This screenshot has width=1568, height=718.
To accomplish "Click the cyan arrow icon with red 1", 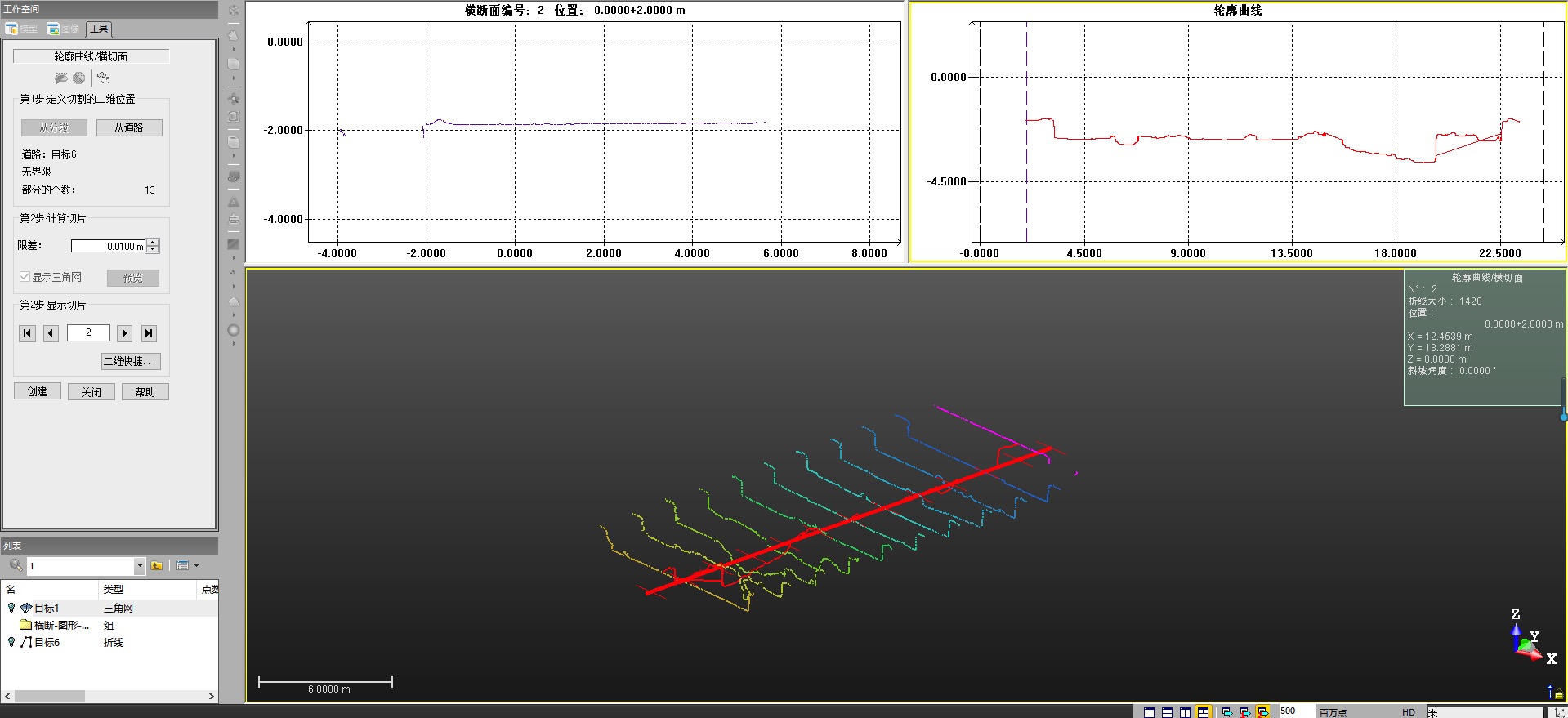I will coord(1245,712).
